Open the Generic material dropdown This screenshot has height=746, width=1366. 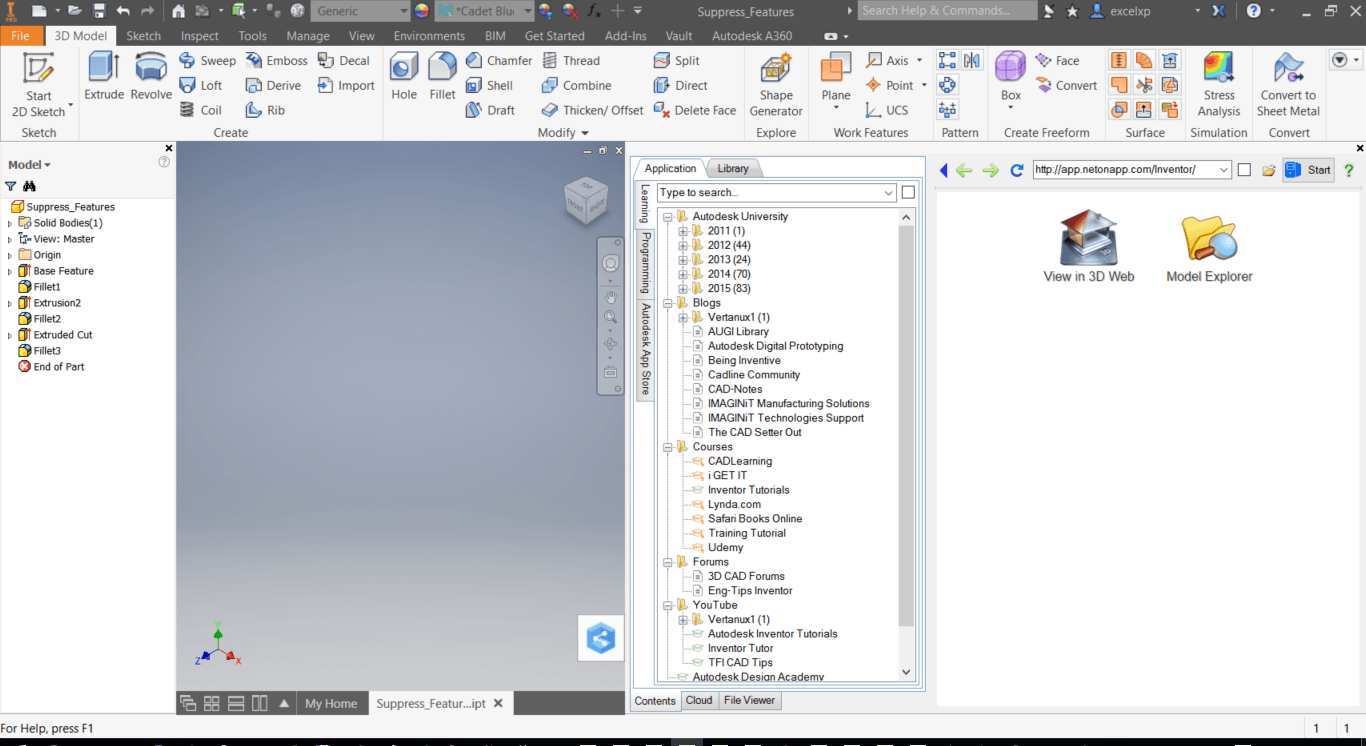[403, 11]
